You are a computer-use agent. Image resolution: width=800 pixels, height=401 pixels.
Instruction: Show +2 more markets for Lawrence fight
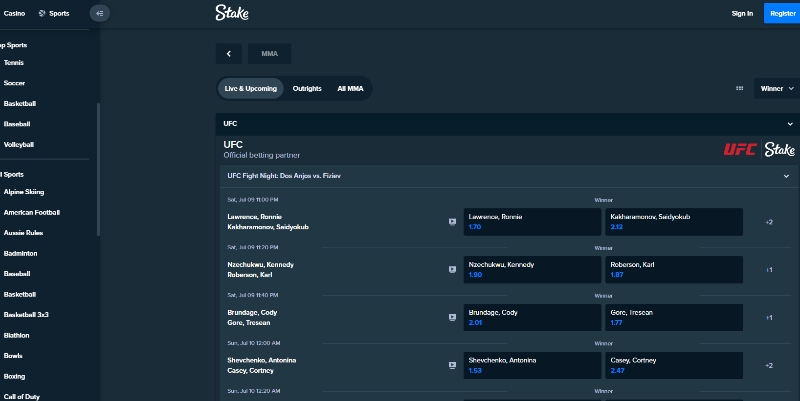point(769,222)
